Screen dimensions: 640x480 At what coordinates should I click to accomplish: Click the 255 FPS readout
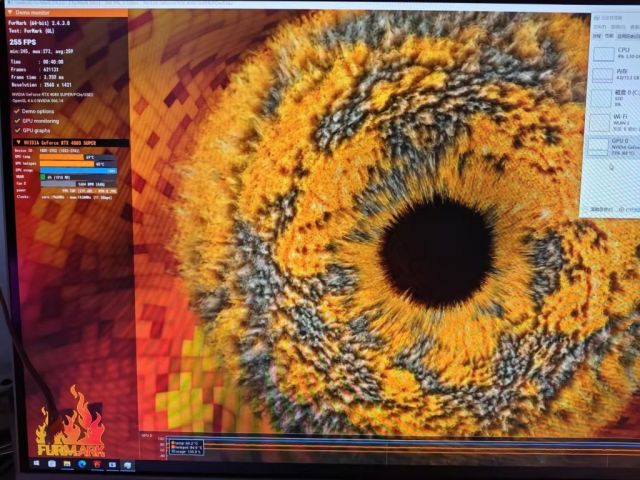click(x=23, y=42)
